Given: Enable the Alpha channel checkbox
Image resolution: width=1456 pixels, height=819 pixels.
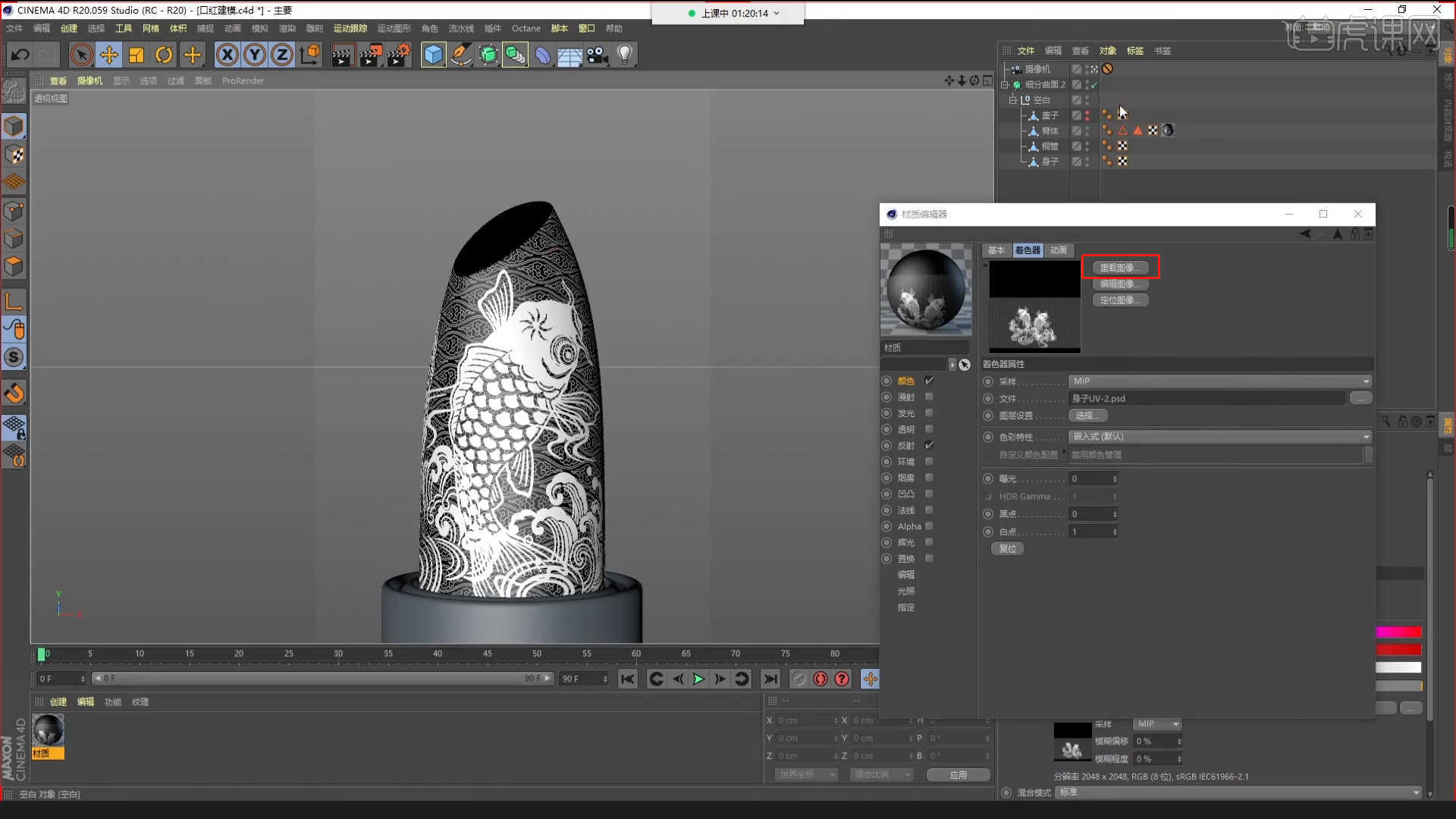Looking at the screenshot, I should tap(929, 526).
